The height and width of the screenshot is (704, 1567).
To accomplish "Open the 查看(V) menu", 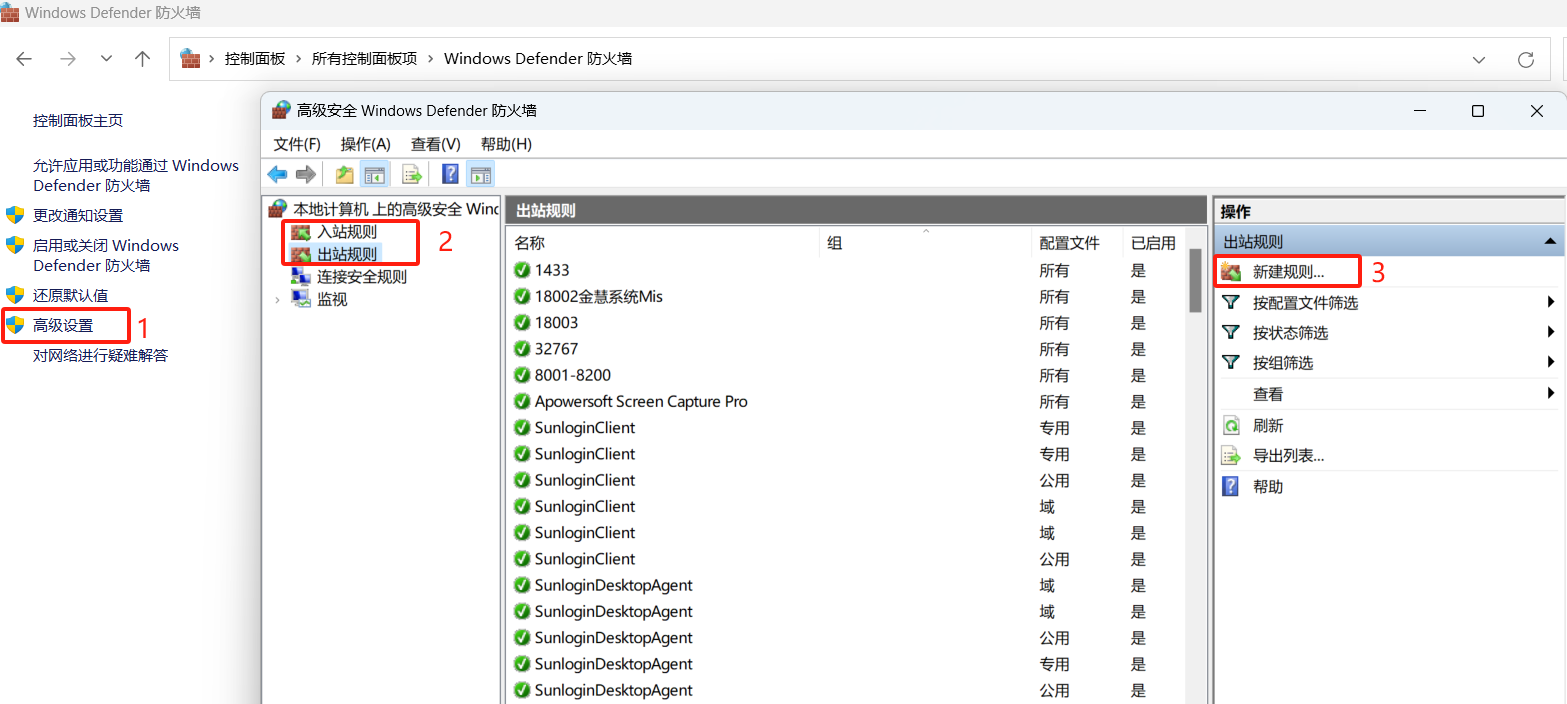I will 435,144.
